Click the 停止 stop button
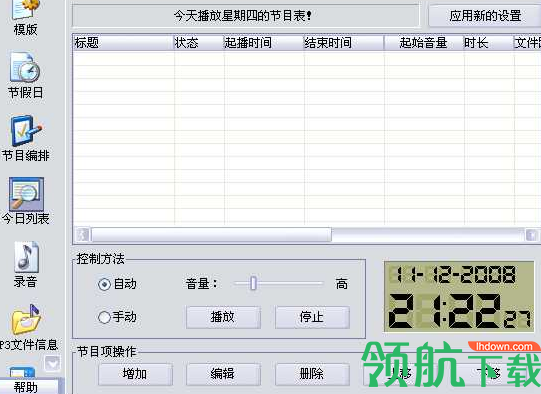The image size is (541, 394). (312, 317)
